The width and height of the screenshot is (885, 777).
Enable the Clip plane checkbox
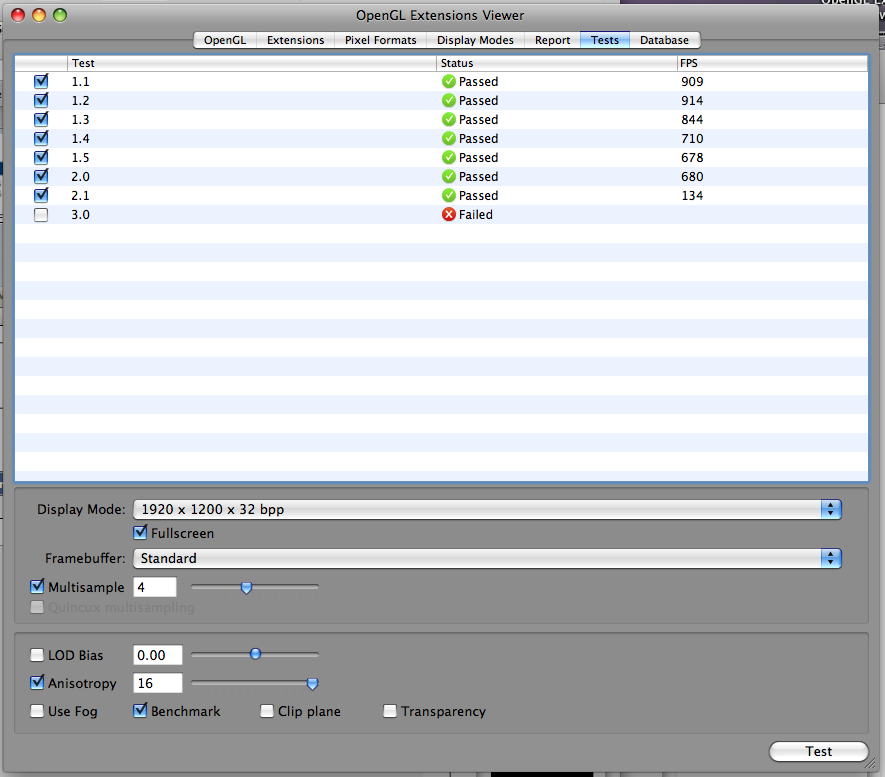pos(267,711)
